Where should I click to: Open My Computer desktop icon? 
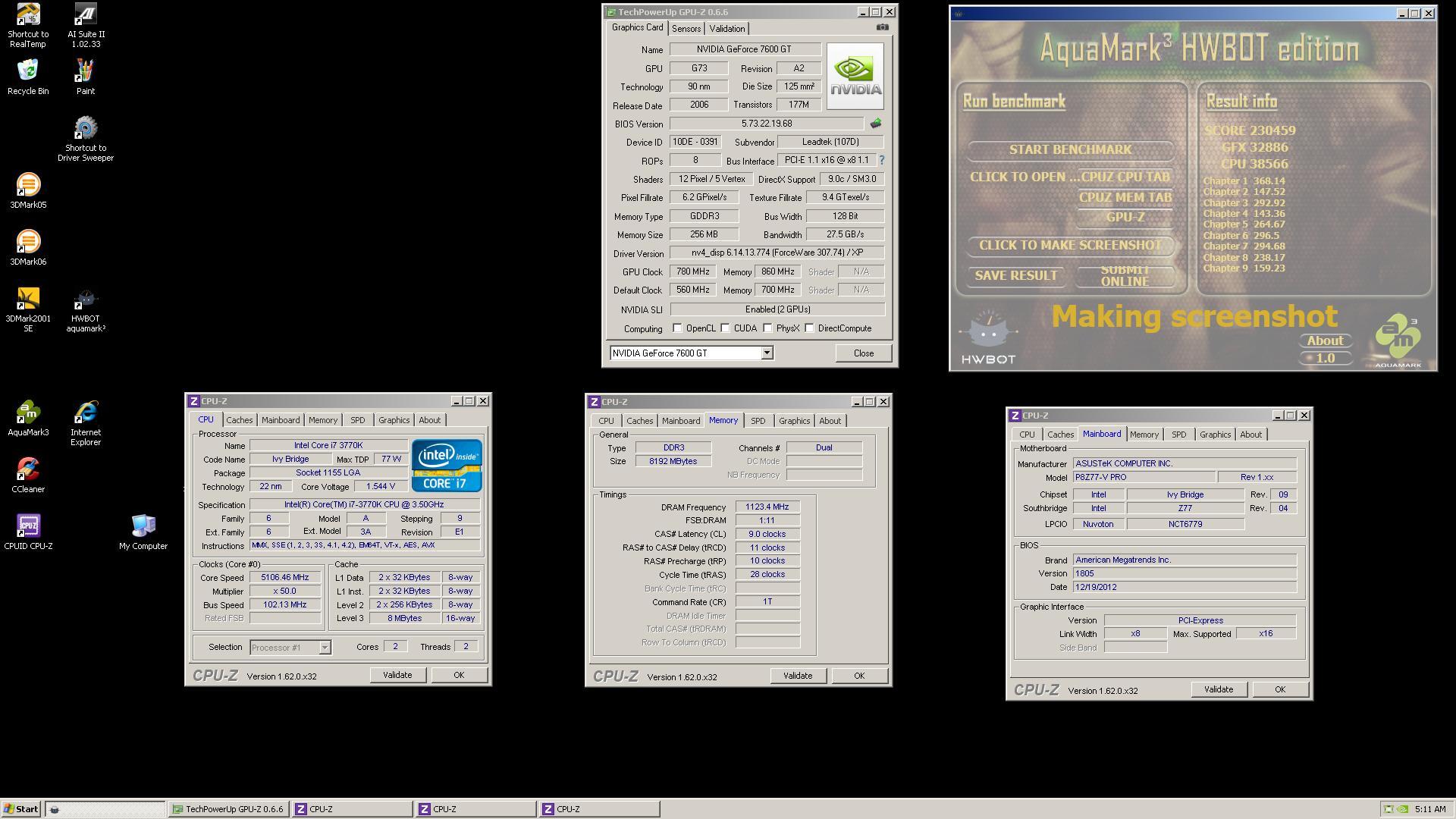click(143, 532)
